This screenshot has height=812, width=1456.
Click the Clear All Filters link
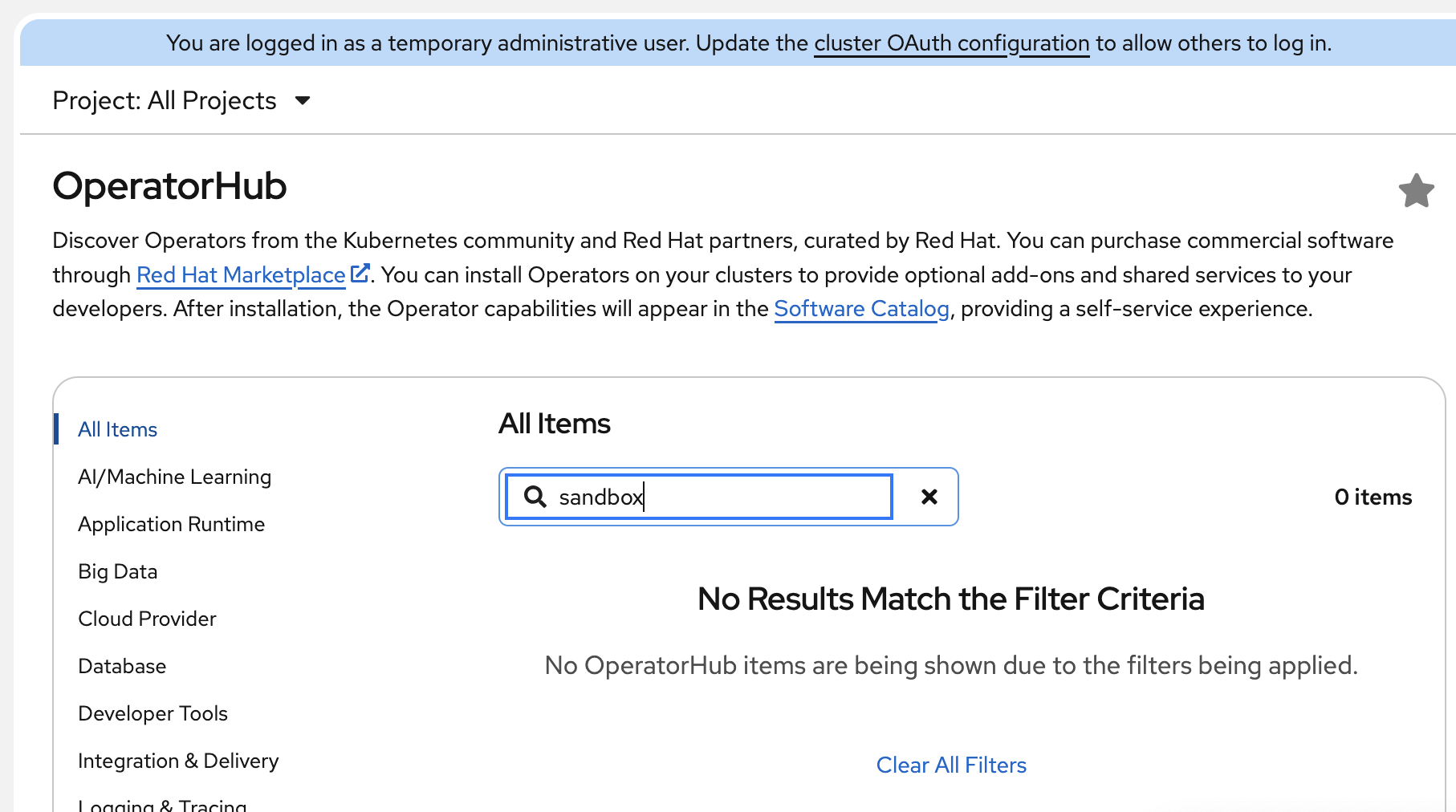(x=951, y=765)
